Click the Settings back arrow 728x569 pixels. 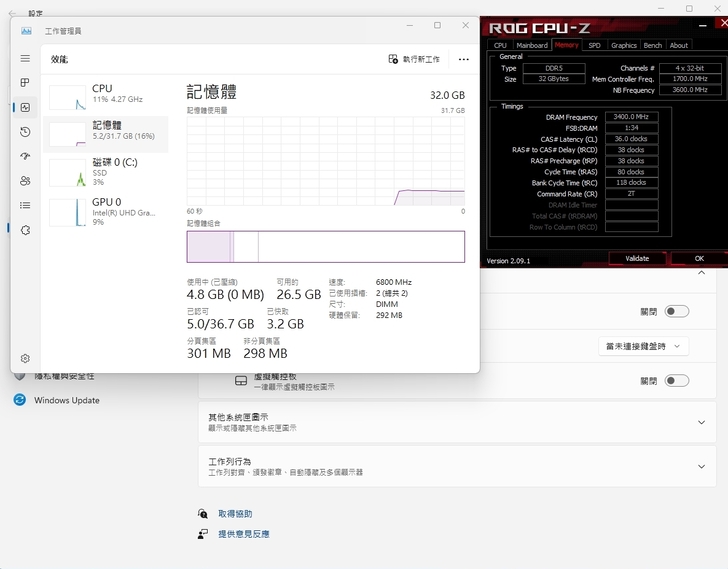click(13, 13)
